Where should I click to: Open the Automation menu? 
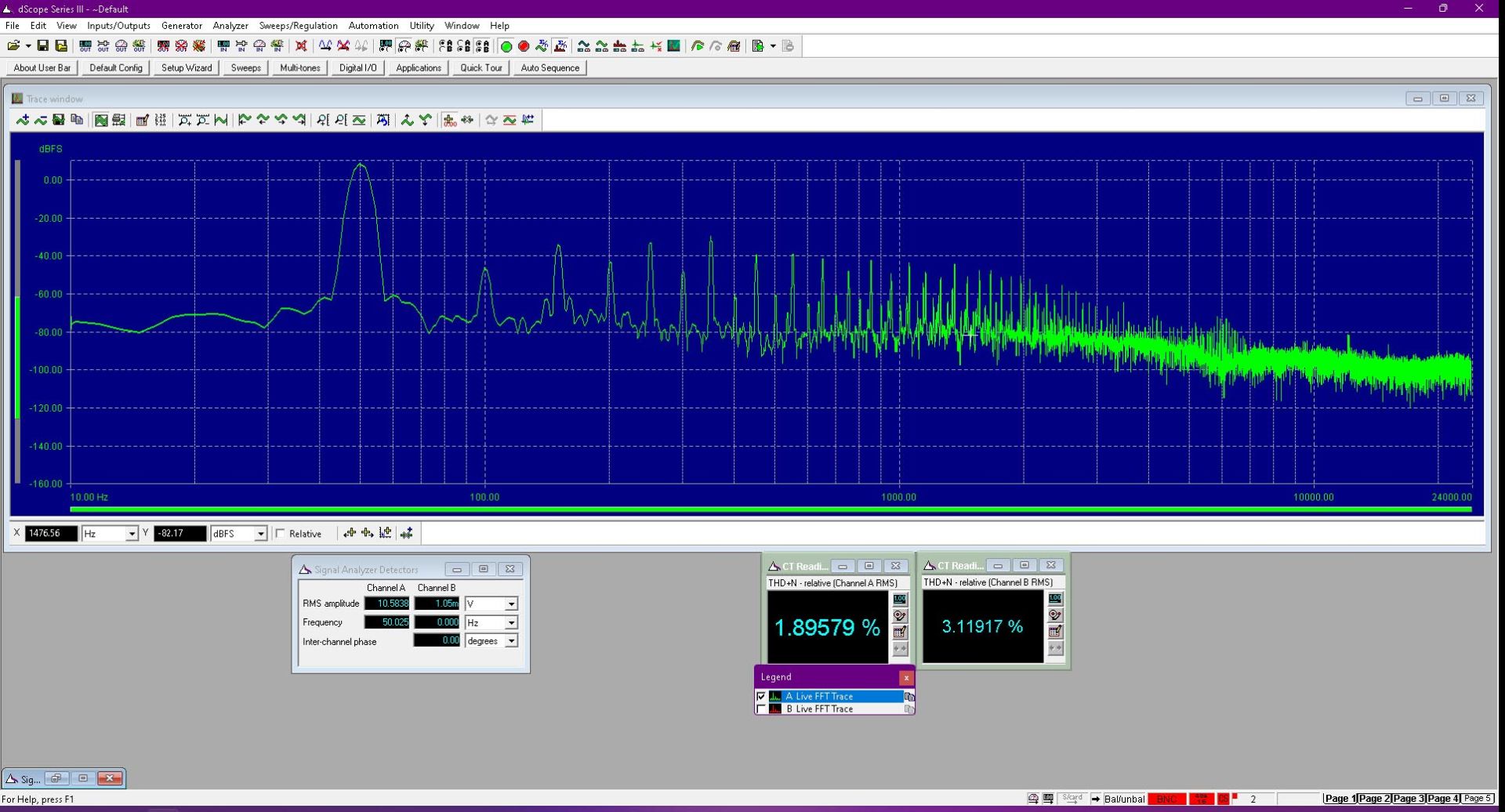373,26
